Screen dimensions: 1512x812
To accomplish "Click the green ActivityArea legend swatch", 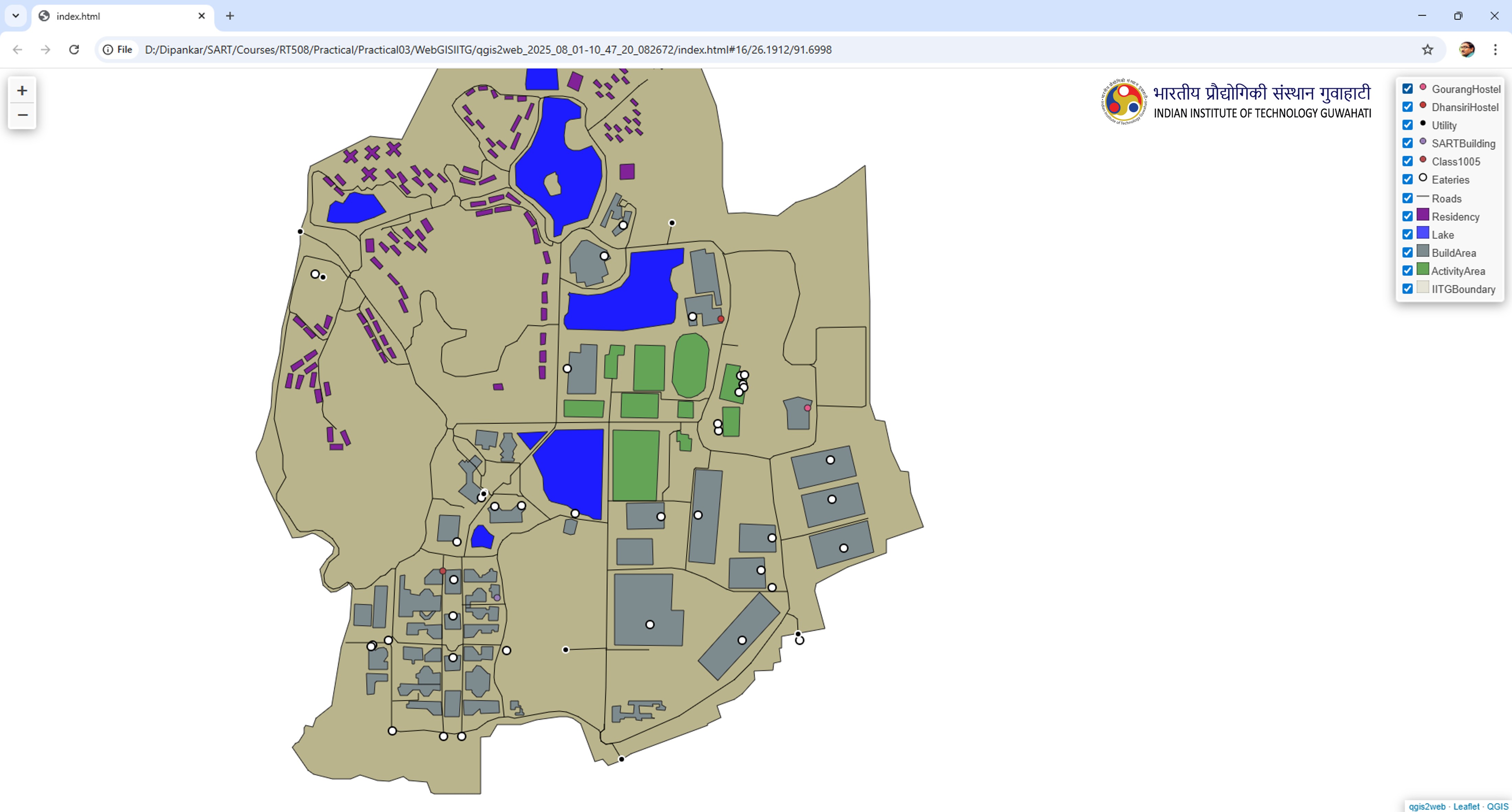I will pos(1423,269).
